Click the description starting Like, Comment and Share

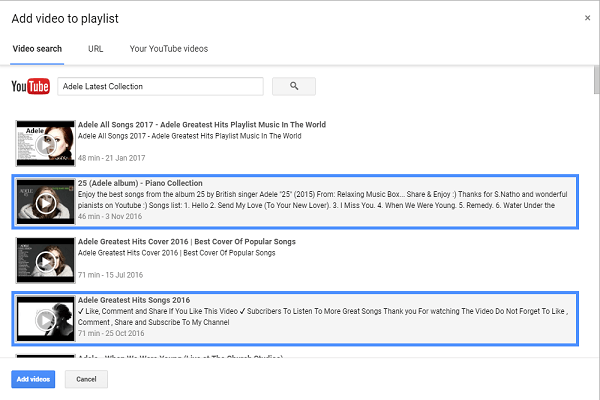[323, 317]
